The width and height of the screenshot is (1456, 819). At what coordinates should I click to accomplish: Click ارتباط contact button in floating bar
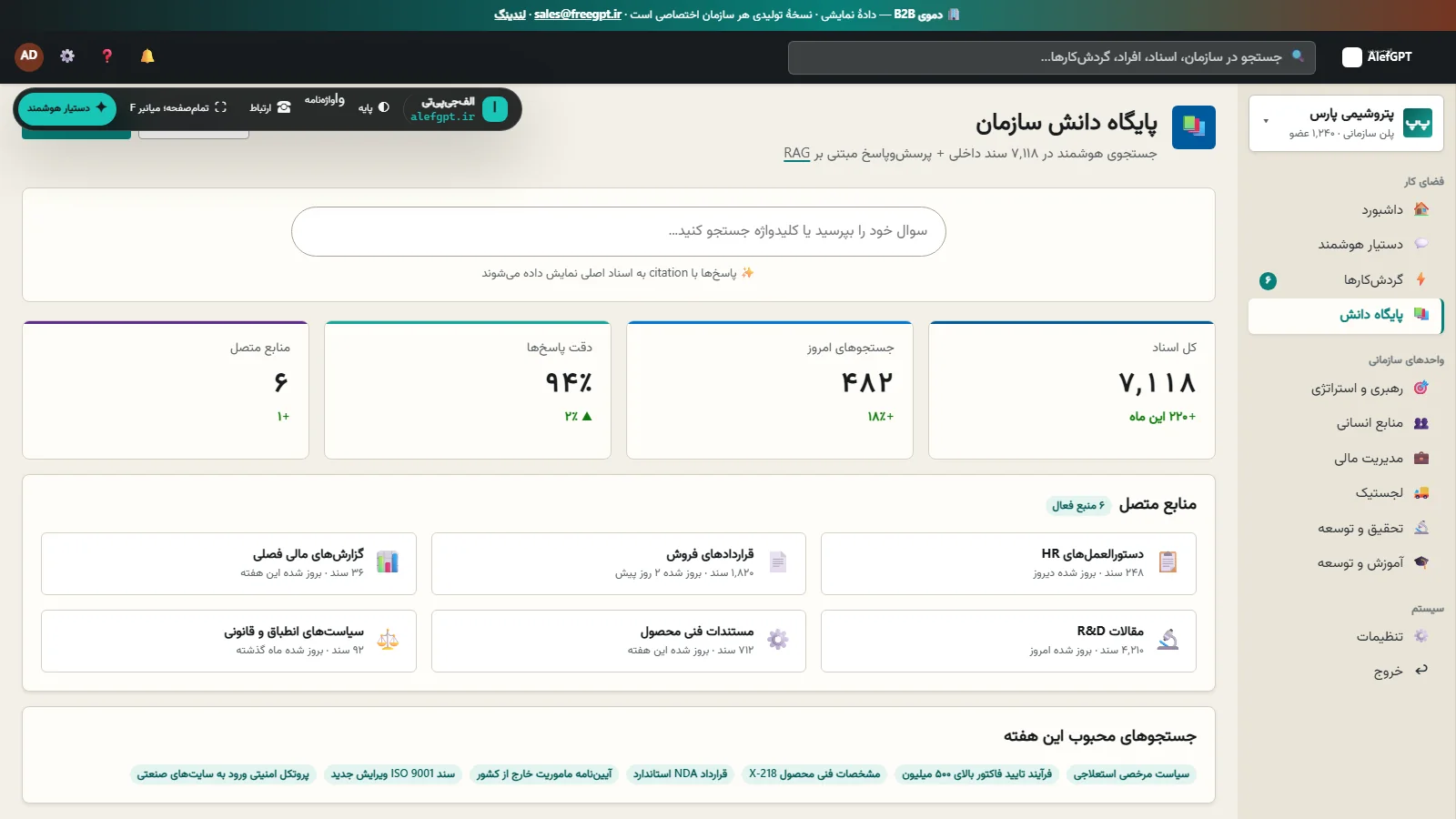(270, 107)
